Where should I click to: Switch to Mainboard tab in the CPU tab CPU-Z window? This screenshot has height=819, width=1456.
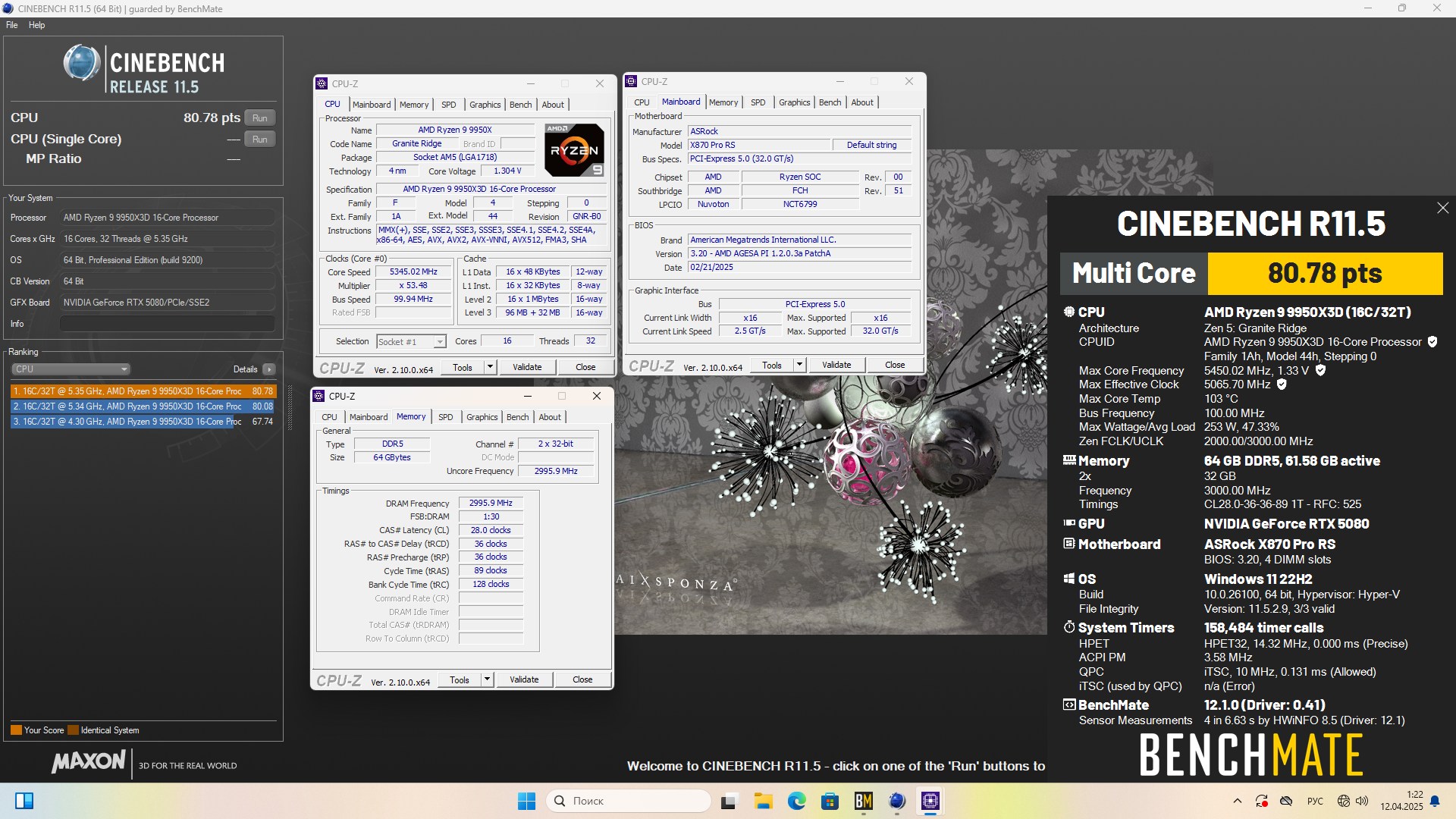tap(372, 105)
